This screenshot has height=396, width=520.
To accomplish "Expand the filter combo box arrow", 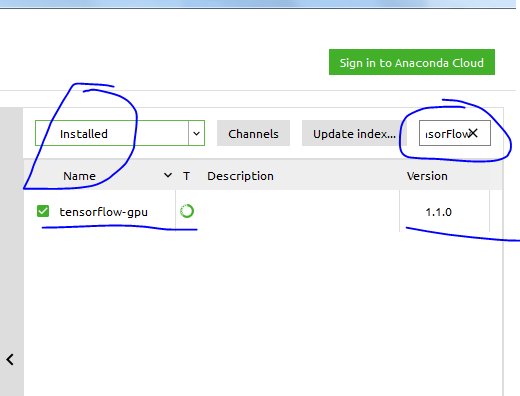I will (x=196, y=133).
